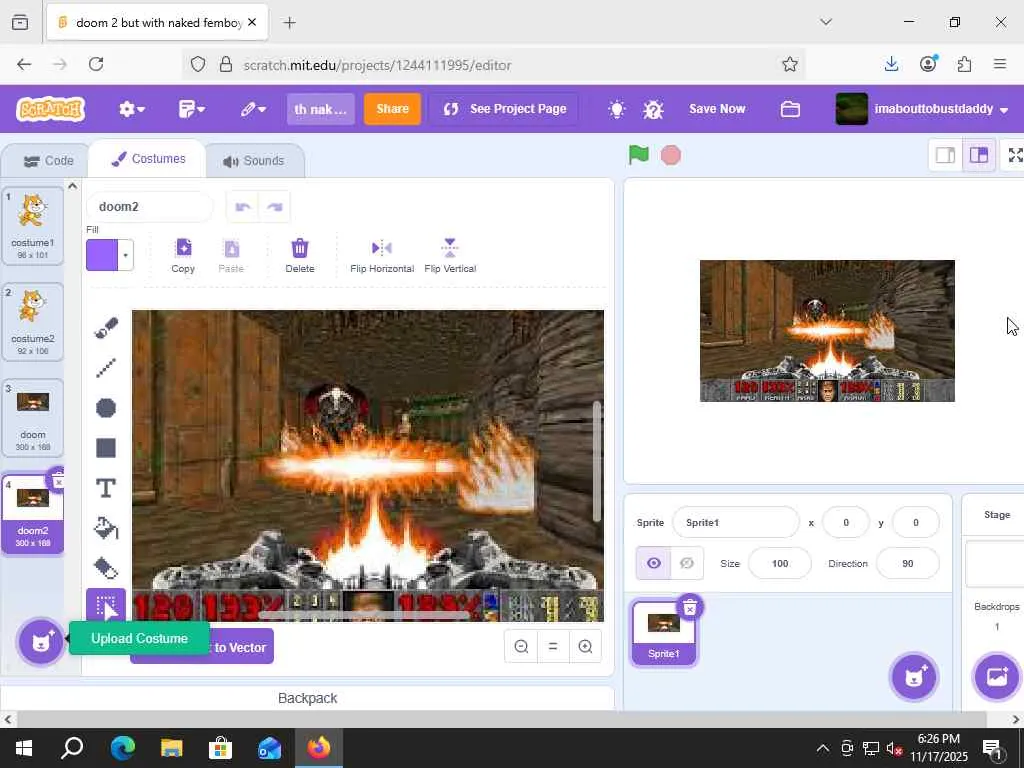1024x768 pixels.
Task: Select the Text tool
Action: click(x=106, y=488)
